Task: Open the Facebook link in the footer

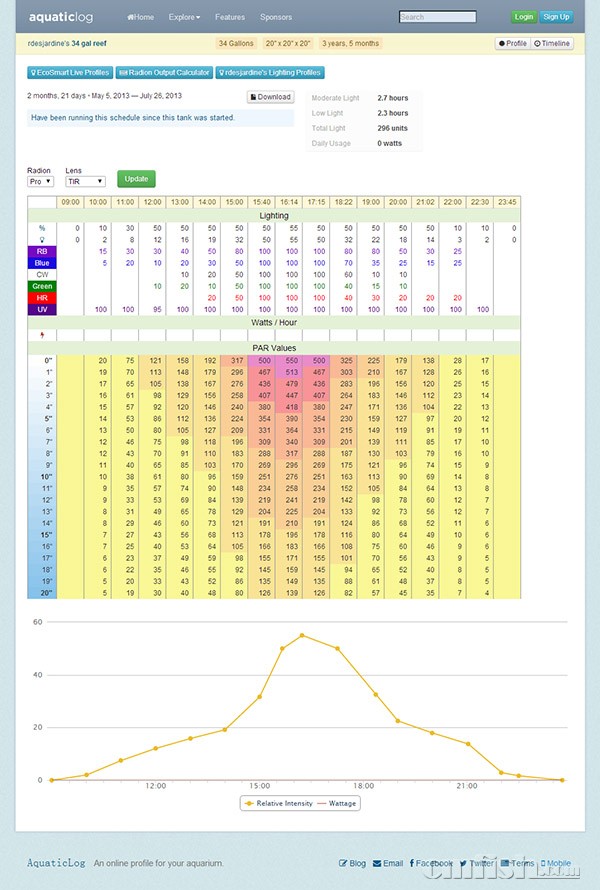Action: coord(412,863)
